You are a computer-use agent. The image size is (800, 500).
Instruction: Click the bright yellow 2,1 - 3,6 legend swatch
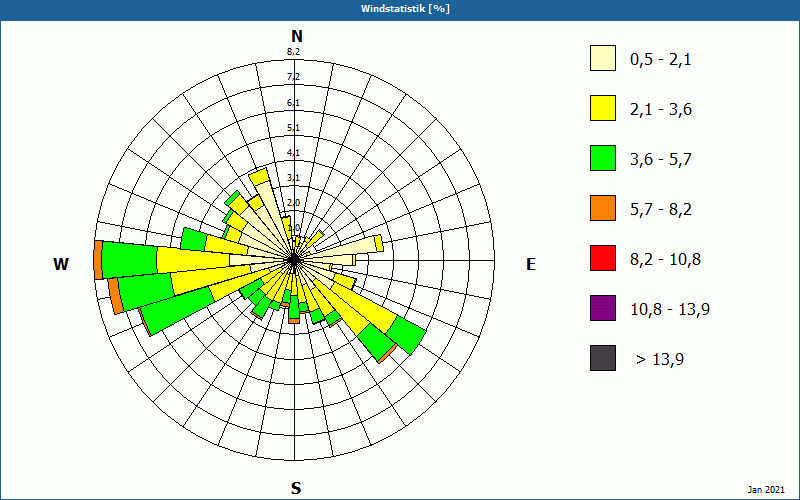coord(603,108)
